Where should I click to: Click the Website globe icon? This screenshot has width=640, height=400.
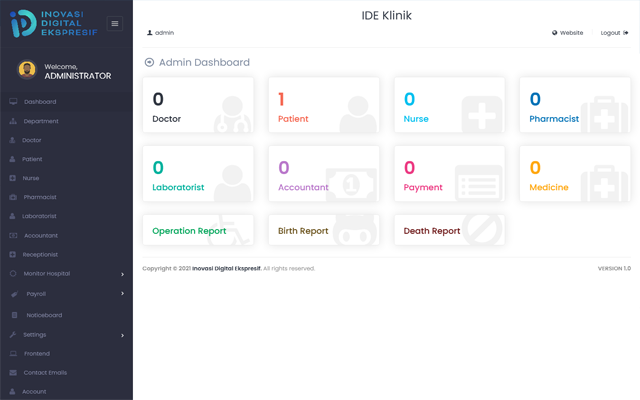(x=555, y=33)
